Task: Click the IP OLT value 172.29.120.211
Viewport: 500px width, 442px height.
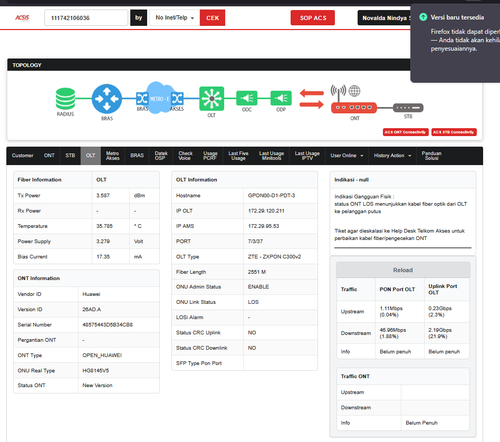Action: 266,211
